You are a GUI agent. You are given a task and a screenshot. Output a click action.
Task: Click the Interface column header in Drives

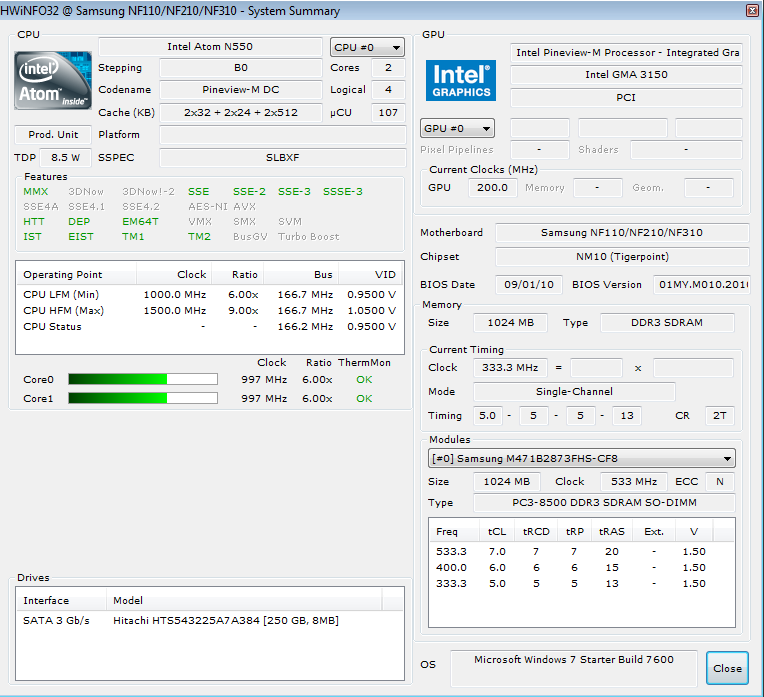[61, 600]
